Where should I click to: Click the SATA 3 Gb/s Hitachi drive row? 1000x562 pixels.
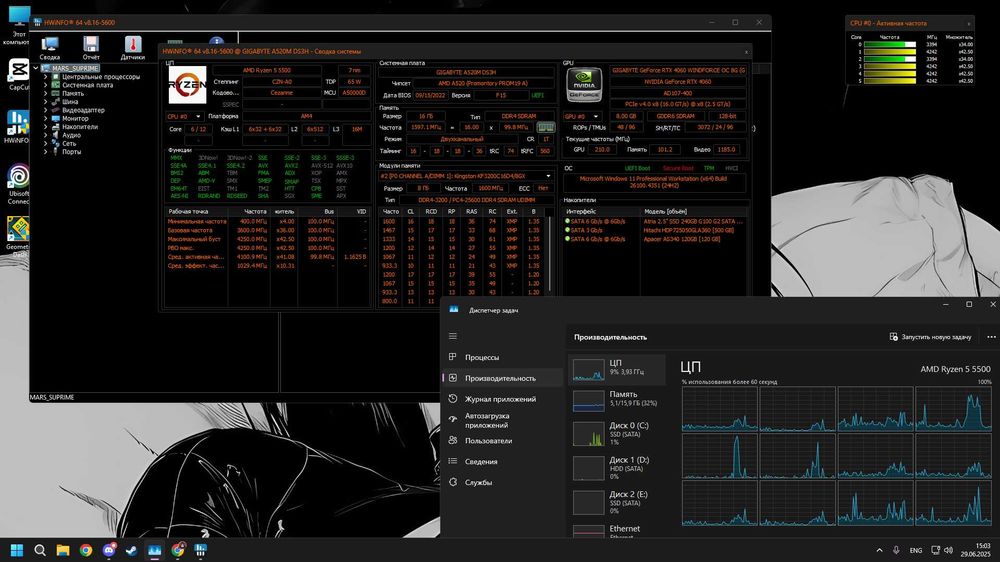(x=655, y=230)
